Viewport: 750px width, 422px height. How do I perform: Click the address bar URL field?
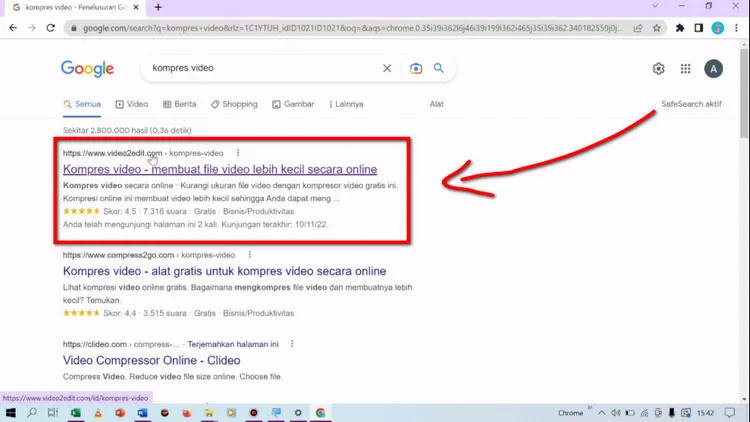(353, 28)
